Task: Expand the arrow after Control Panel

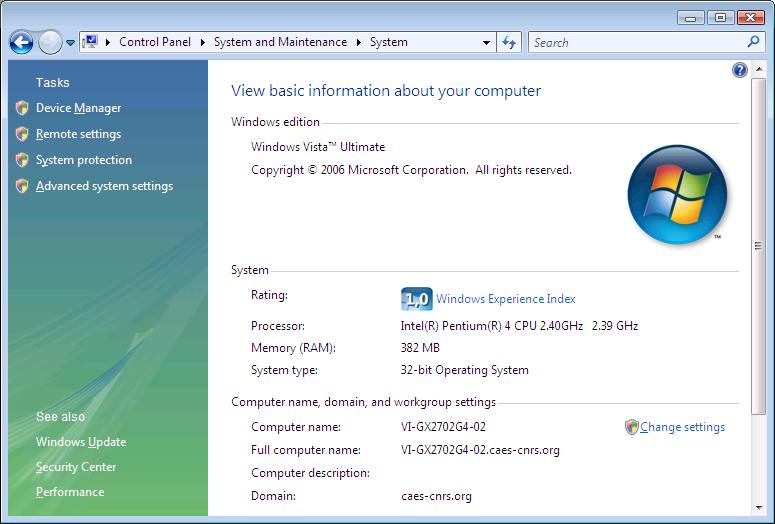Action: coord(202,43)
